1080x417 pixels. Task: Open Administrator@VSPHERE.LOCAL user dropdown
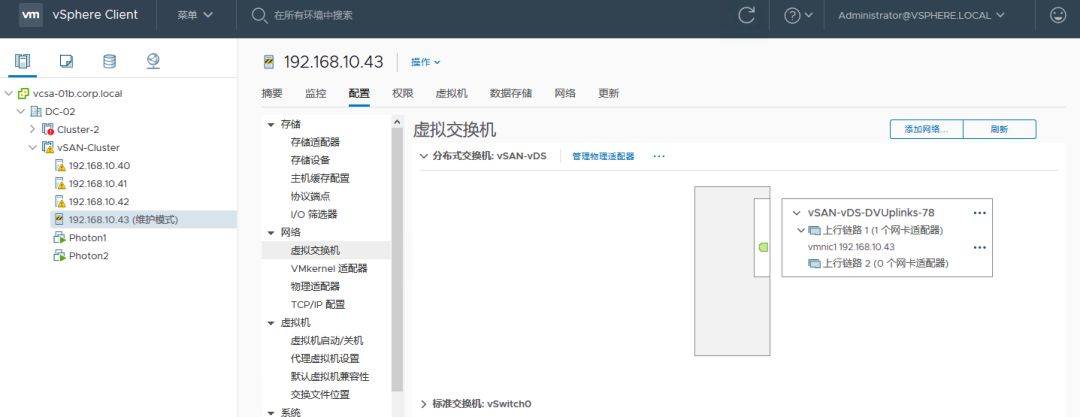[921, 15]
